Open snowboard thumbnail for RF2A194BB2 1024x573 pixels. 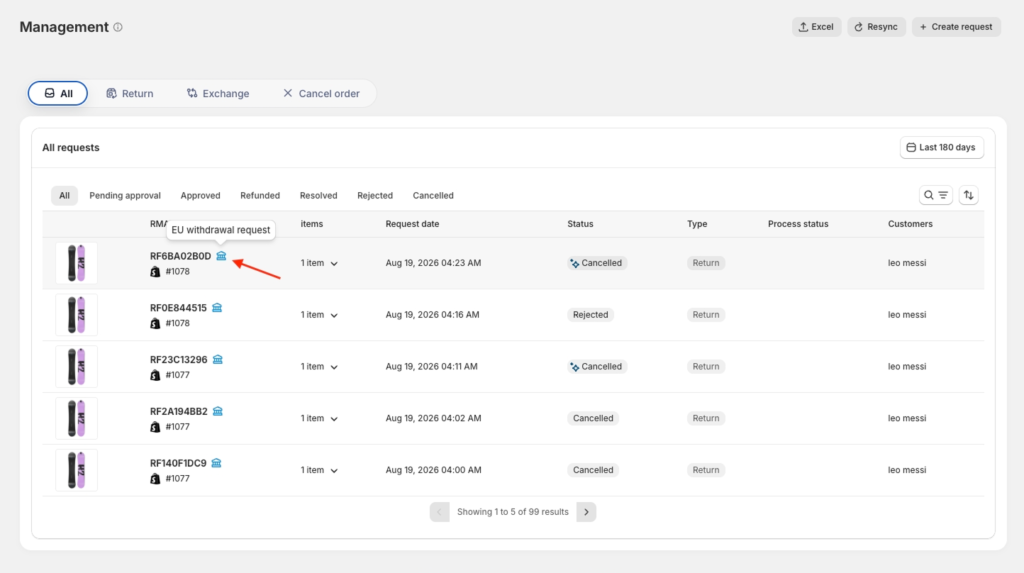coord(76,418)
